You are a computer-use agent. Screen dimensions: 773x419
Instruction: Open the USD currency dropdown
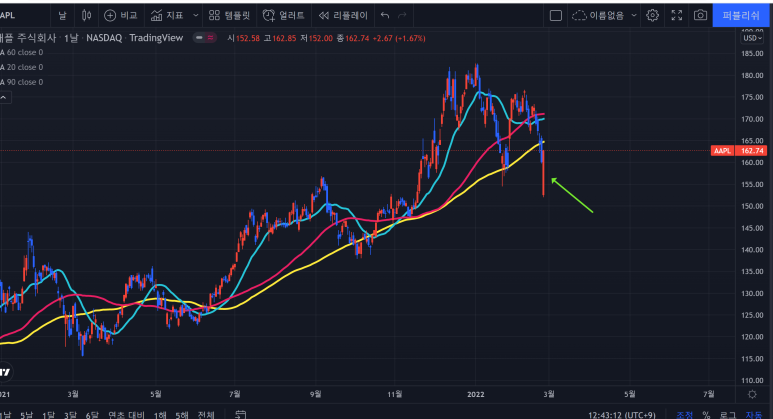click(752, 38)
